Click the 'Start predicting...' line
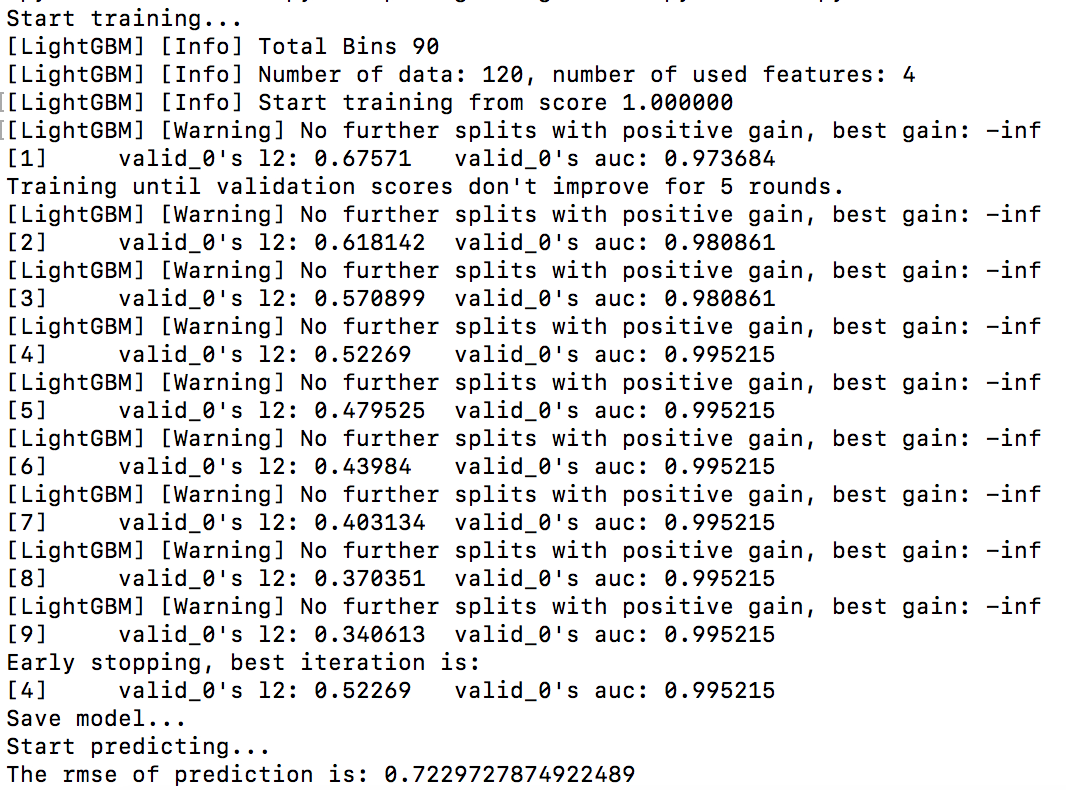 (138, 746)
